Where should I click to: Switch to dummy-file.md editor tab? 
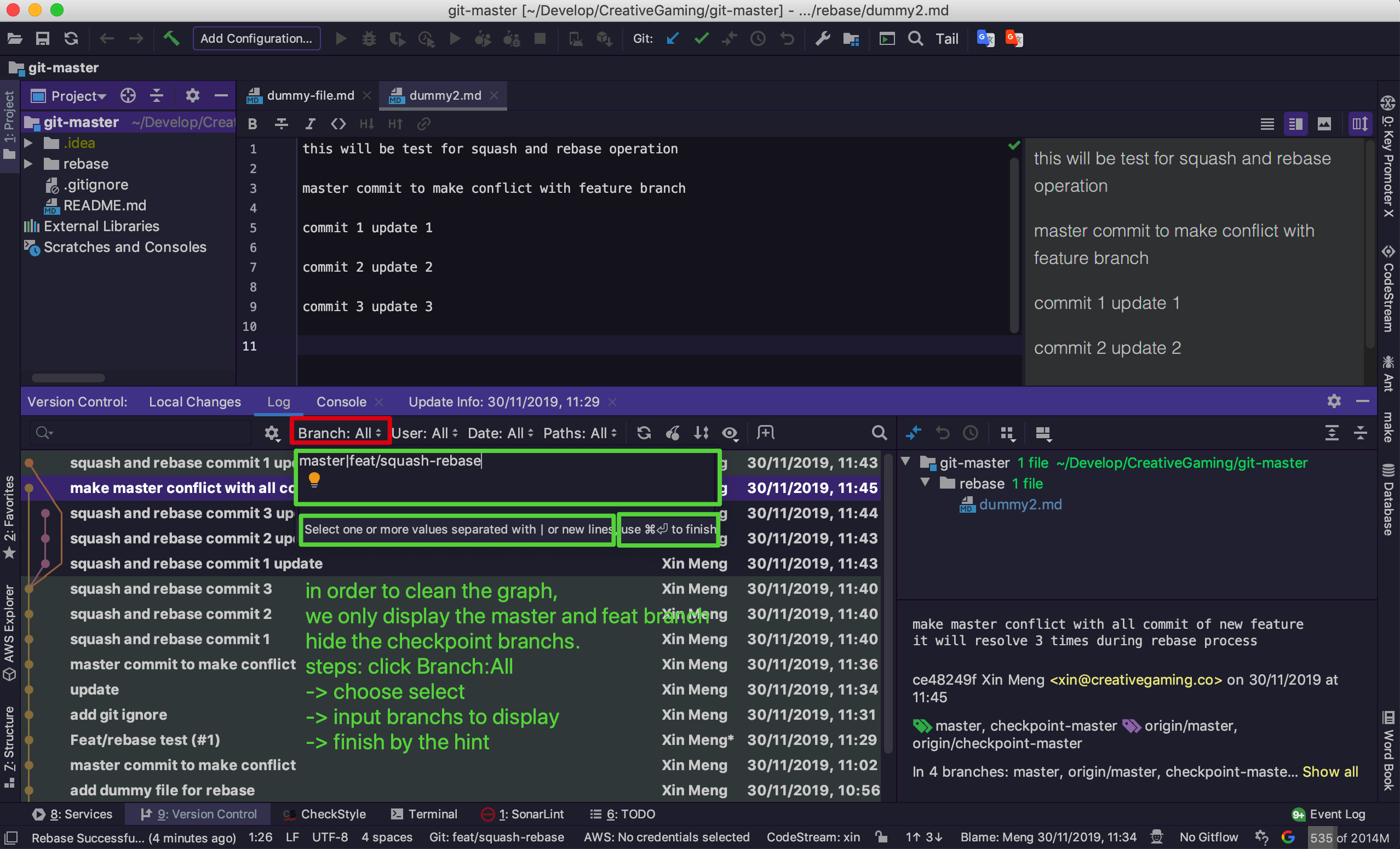(310, 95)
